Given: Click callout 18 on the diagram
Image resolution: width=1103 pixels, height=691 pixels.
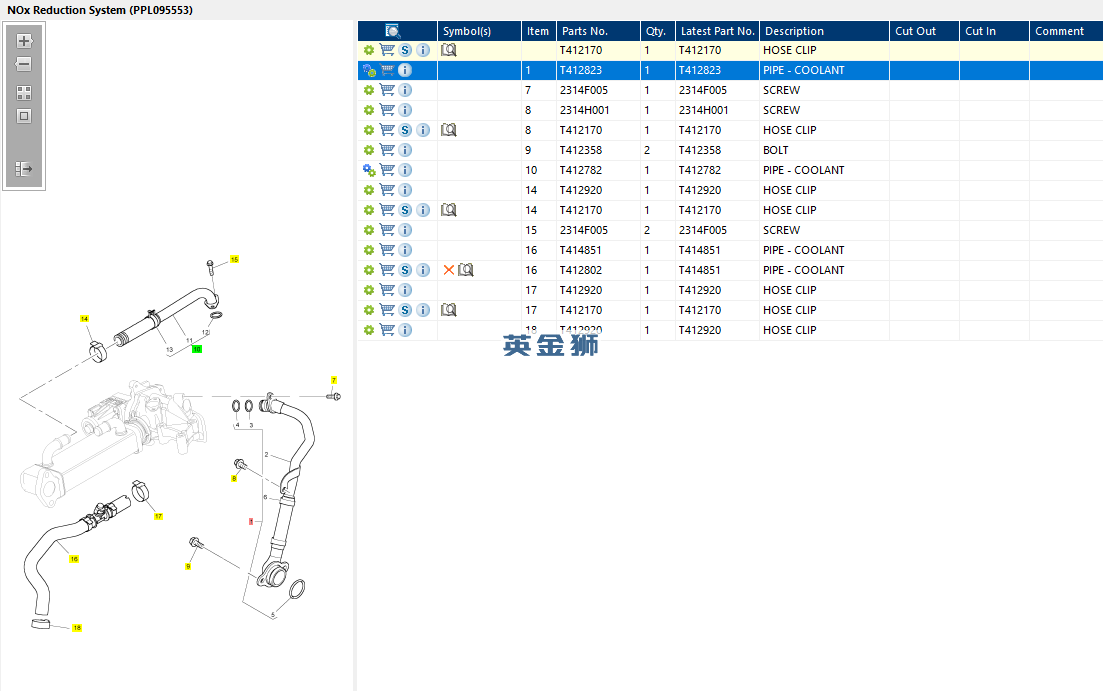Looking at the screenshot, I should 77,628.
